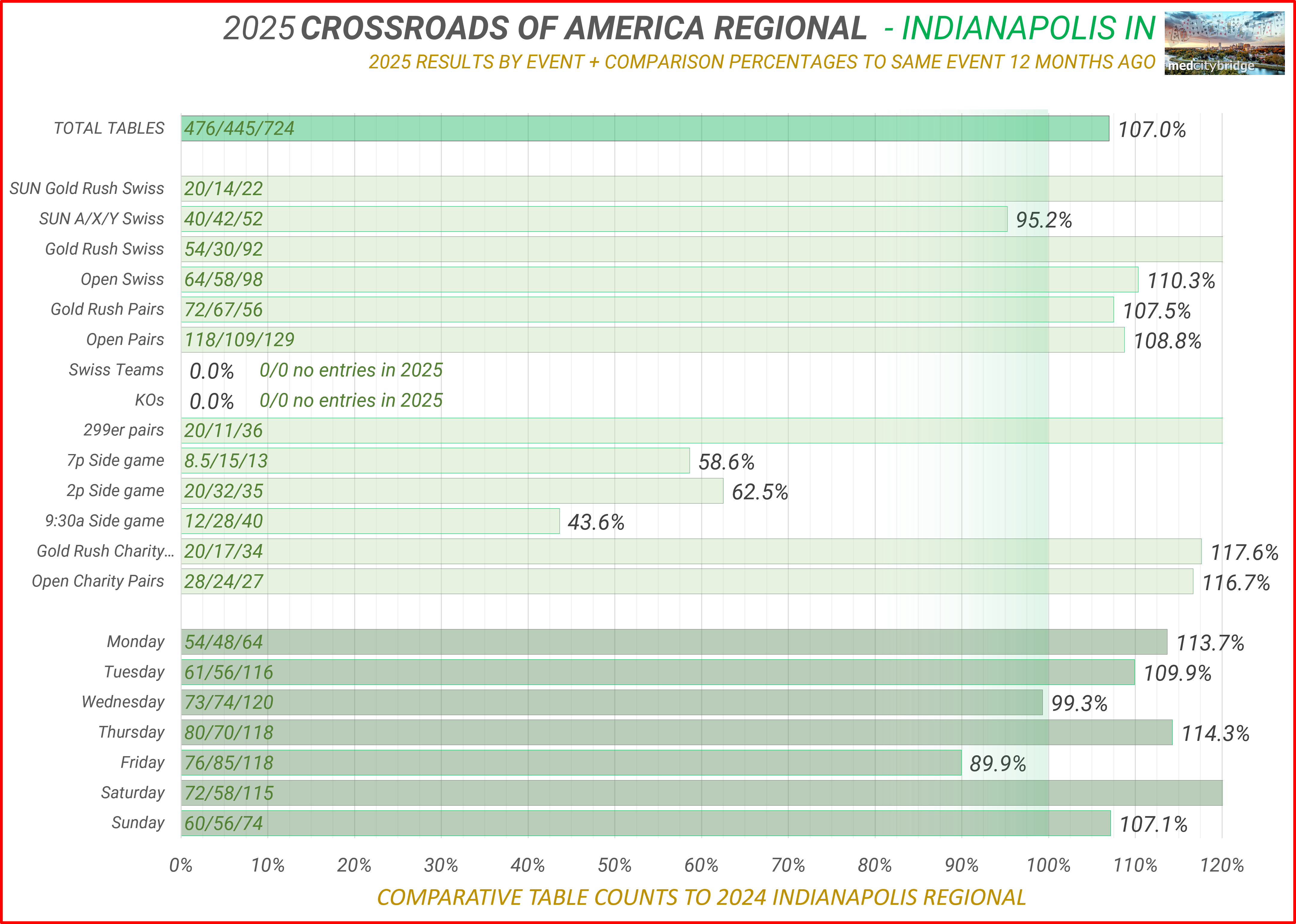Image resolution: width=1296 pixels, height=924 pixels.
Task: Click the Tuesday row label
Action: coord(134,671)
